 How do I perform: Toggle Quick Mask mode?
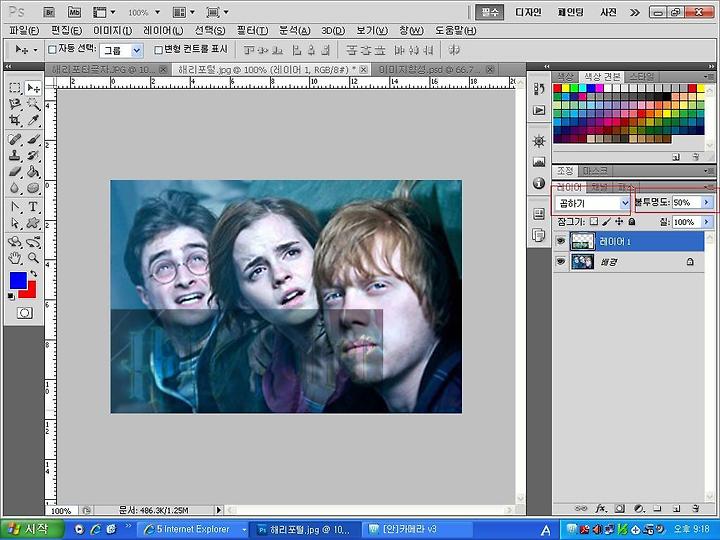coord(24,313)
